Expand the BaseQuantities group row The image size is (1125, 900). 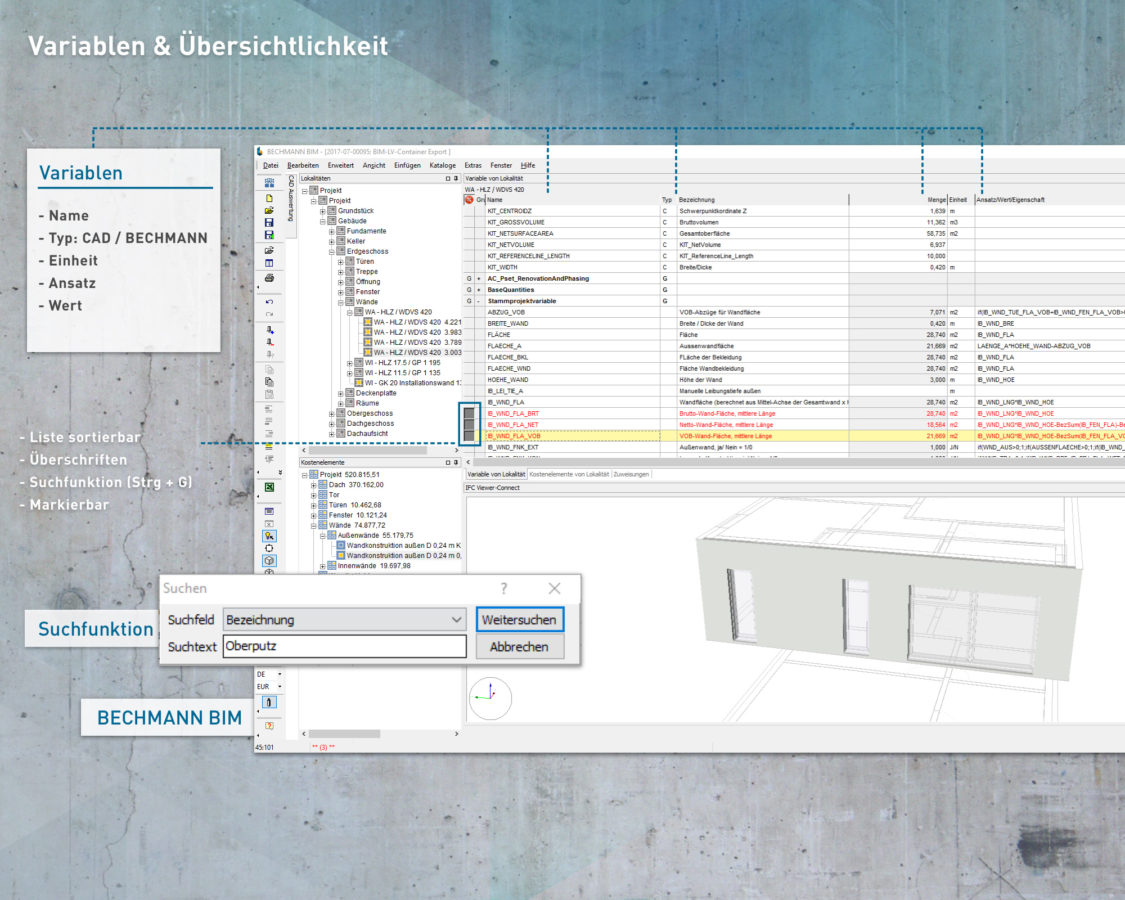click(479, 290)
